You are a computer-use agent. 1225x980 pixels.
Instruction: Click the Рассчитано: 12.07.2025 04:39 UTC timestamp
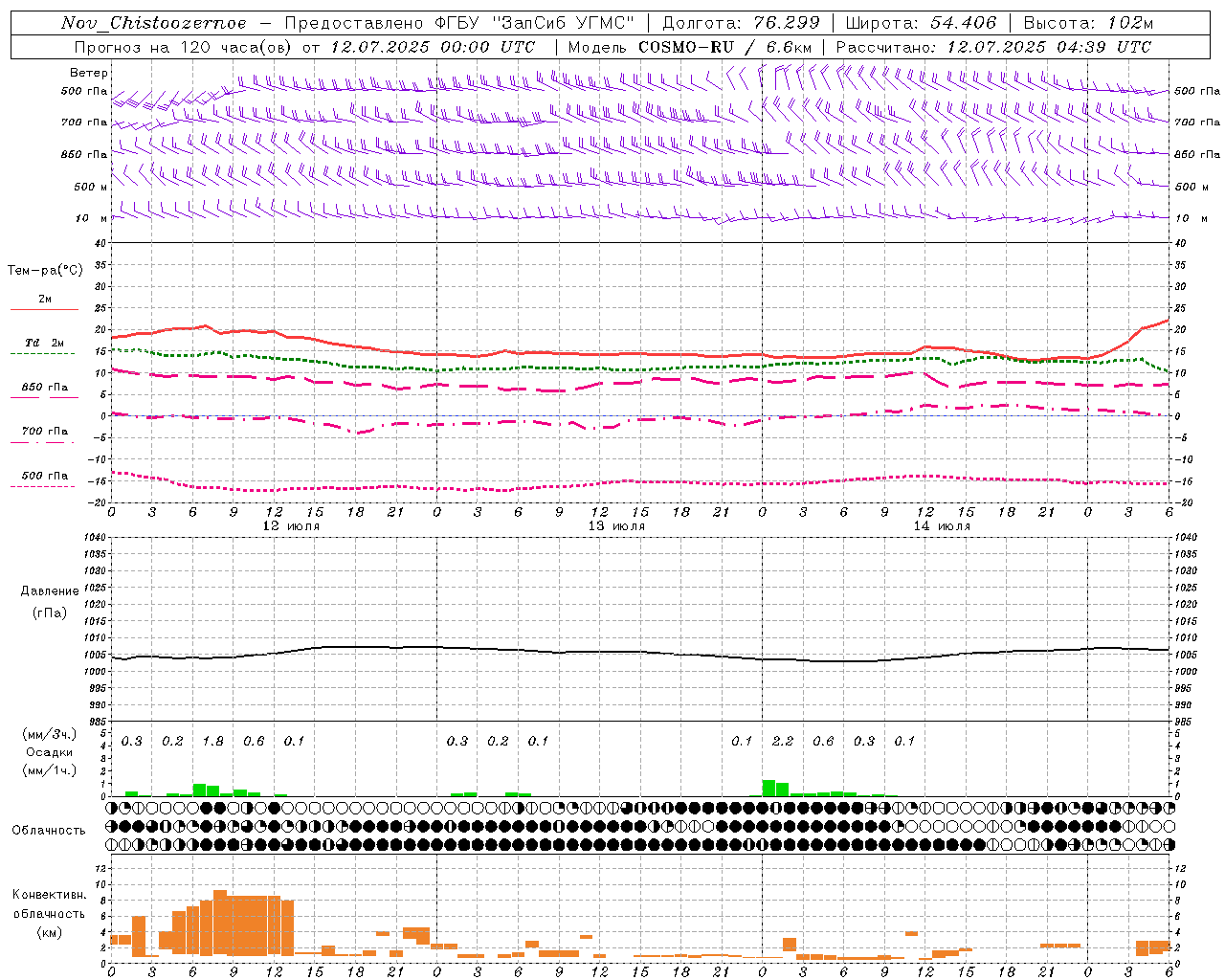point(993,47)
